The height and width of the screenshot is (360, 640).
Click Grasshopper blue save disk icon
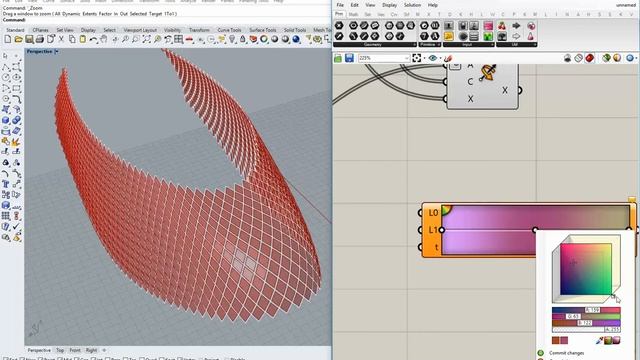(349, 58)
